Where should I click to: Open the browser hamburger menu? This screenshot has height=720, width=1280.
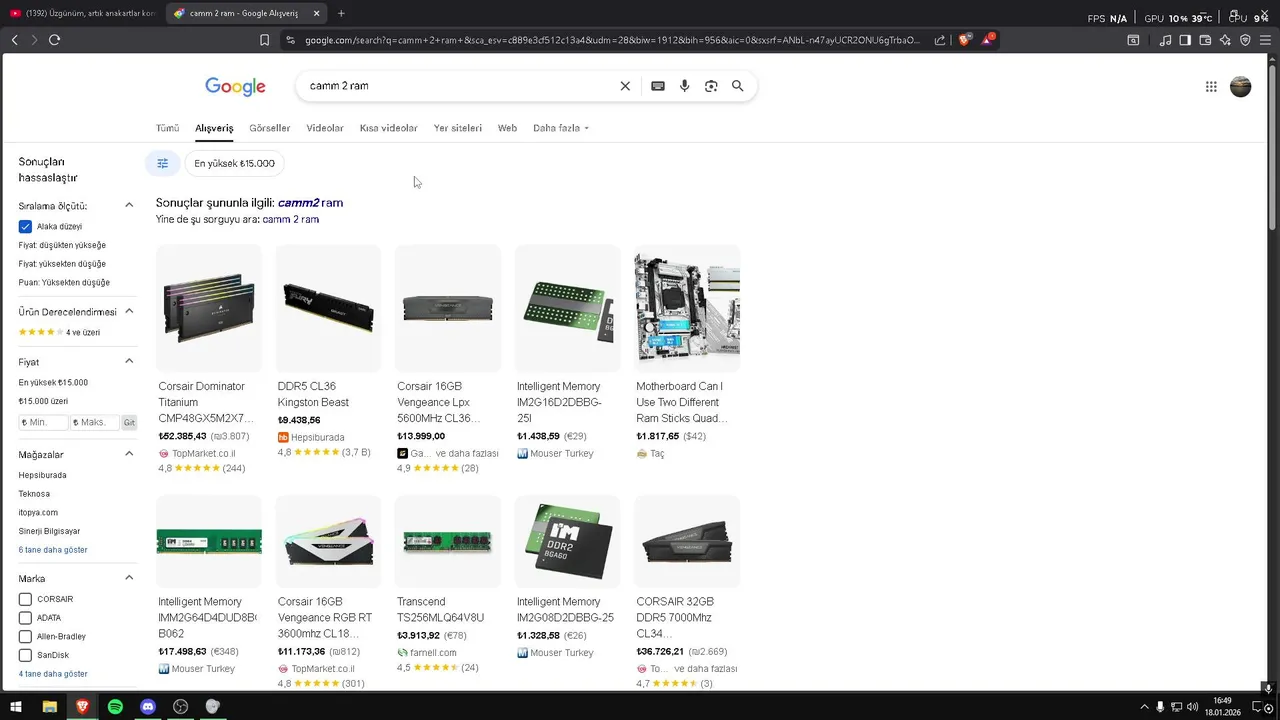tap(1266, 40)
